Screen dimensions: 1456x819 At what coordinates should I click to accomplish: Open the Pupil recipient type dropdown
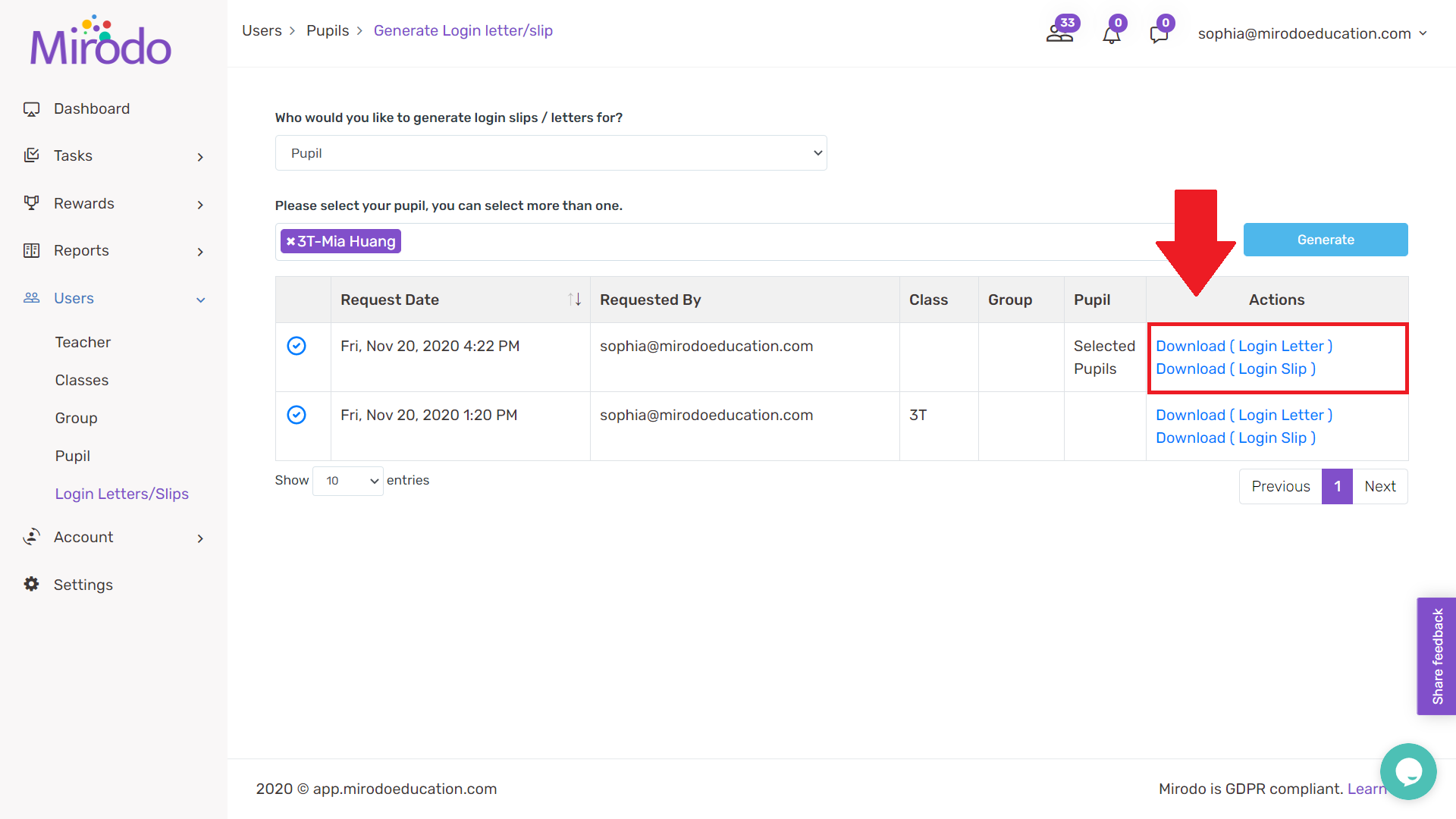(x=551, y=153)
